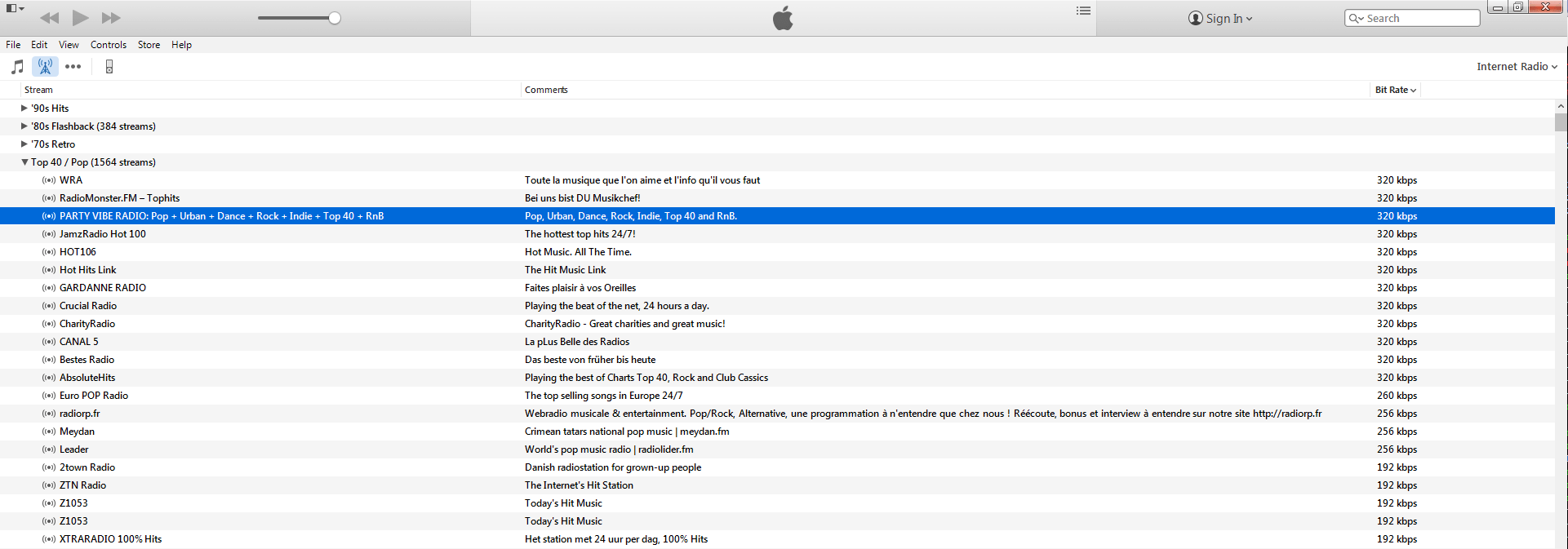Screen dimensions: 1568x549
Task: Click the comment "The Internet's Hit Station"
Action: click(579, 485)
